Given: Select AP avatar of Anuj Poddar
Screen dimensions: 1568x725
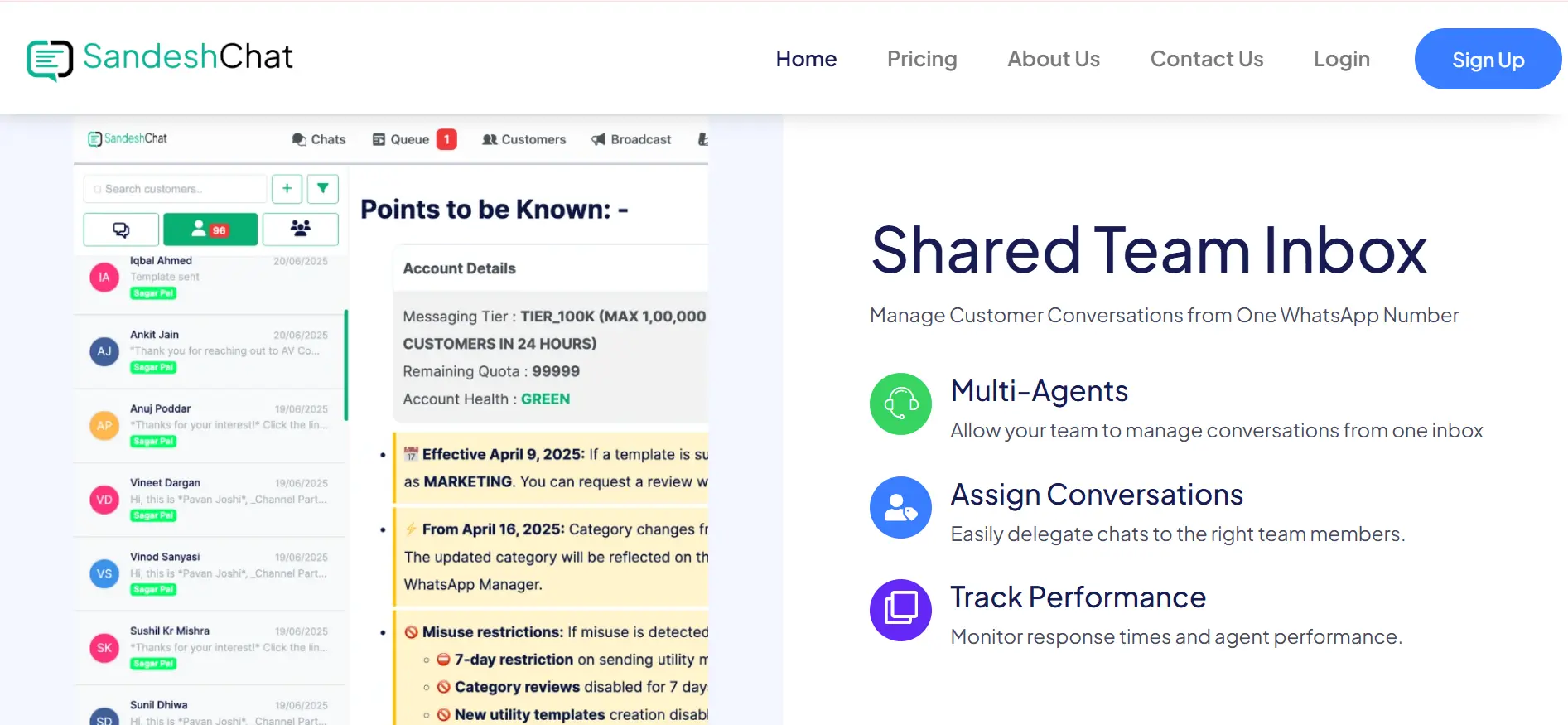Looking at the screenshot, I should (x=104, y=425).
